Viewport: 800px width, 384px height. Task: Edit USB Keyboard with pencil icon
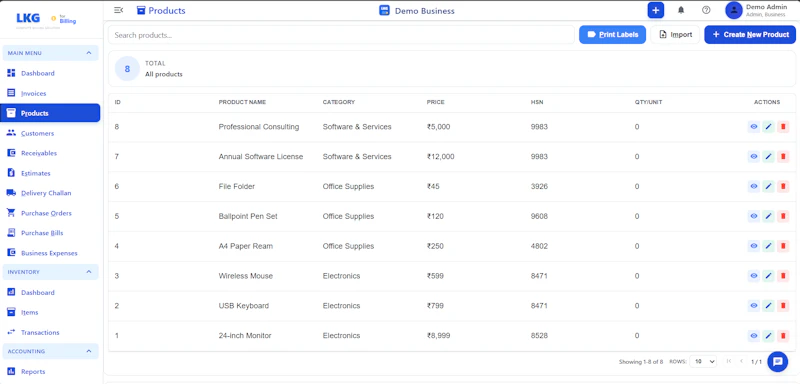point(768,305)
